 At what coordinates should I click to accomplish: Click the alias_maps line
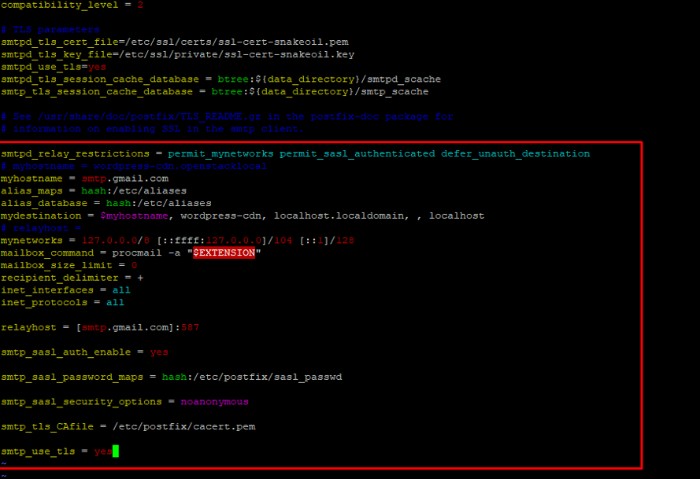[x=93, y=191]
